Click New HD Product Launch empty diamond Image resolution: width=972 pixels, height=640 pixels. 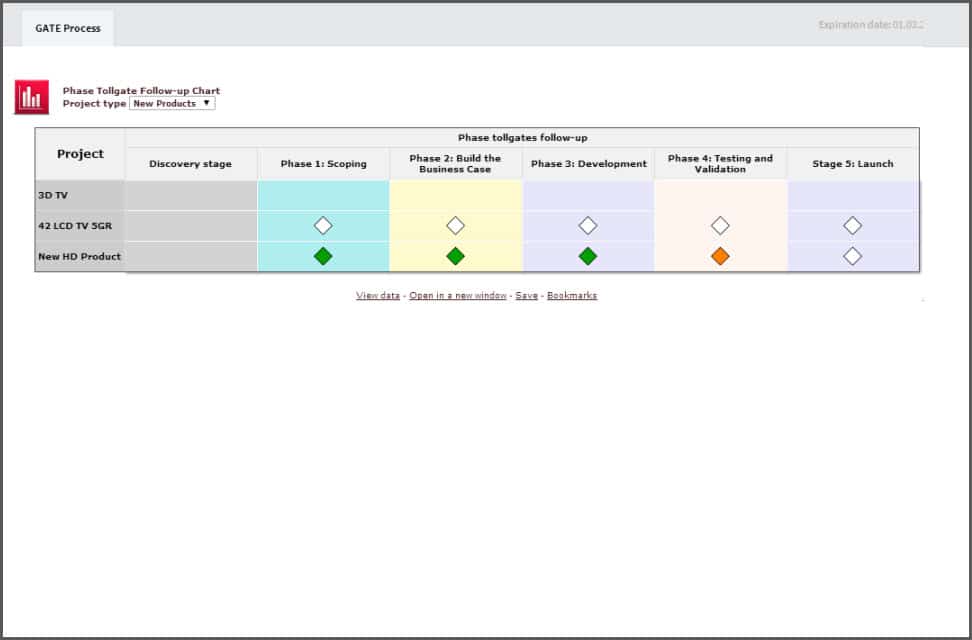(x=852, y=256)
